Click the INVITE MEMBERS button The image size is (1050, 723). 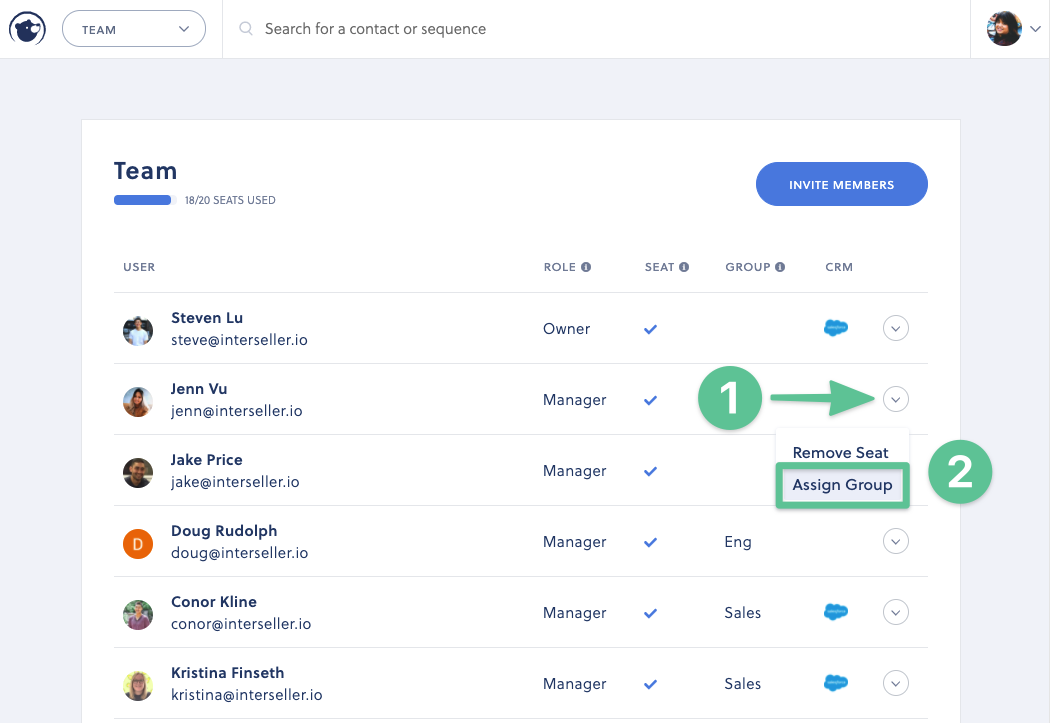(841, 184)
